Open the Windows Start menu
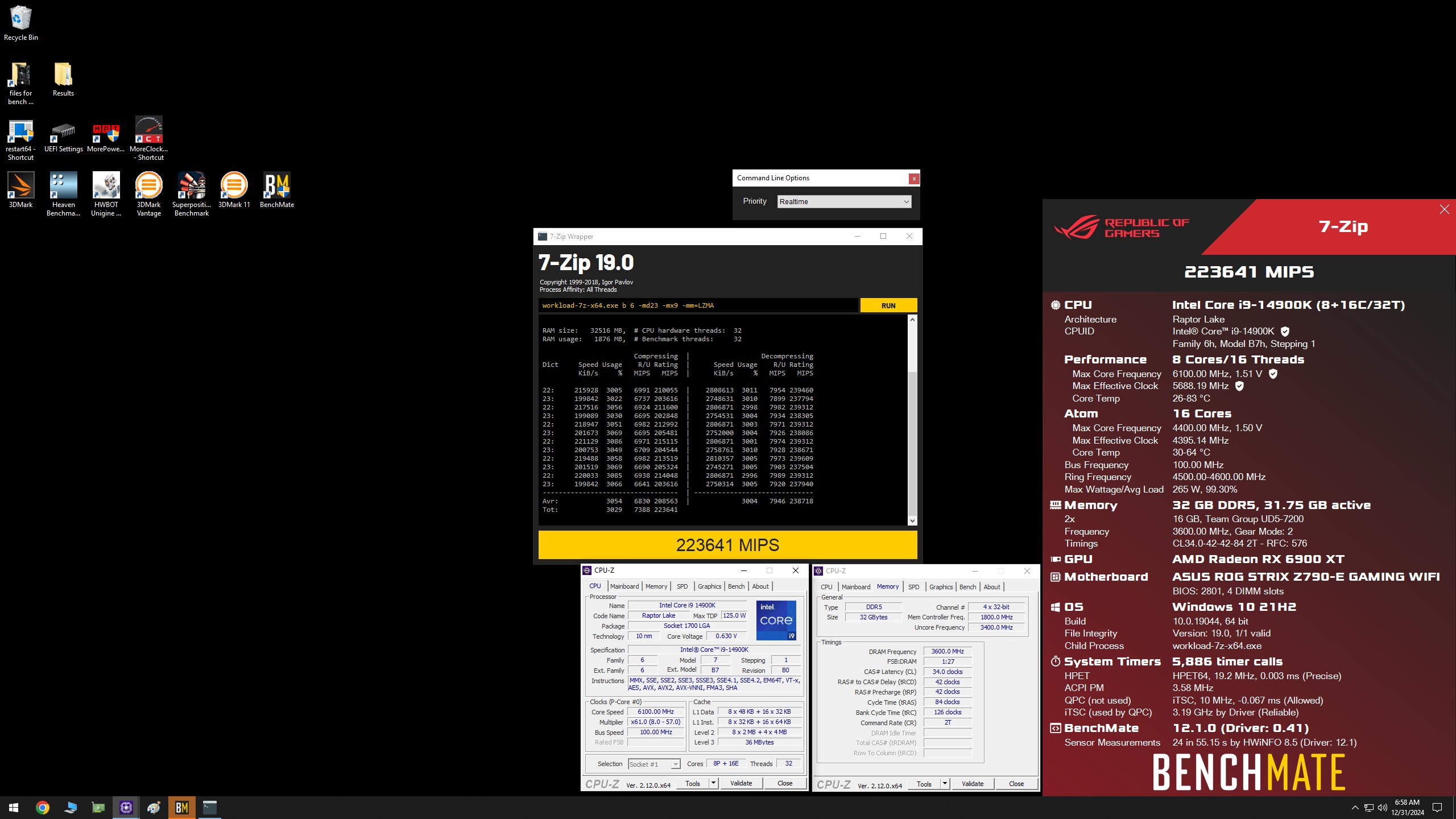 tap(14, 807)
